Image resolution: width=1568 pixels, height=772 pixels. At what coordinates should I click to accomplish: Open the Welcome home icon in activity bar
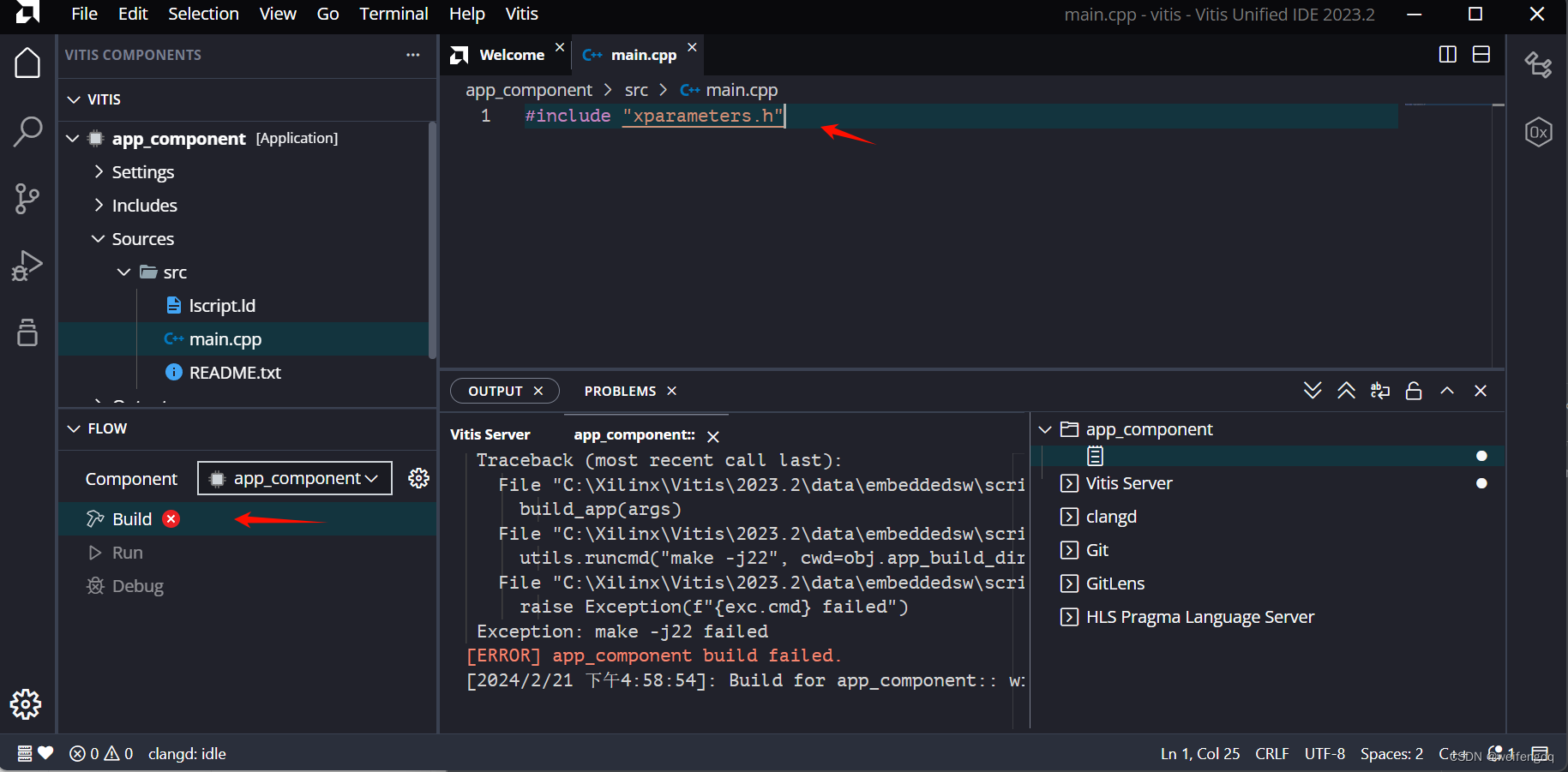pyautogui.click(x=27, y=63)
